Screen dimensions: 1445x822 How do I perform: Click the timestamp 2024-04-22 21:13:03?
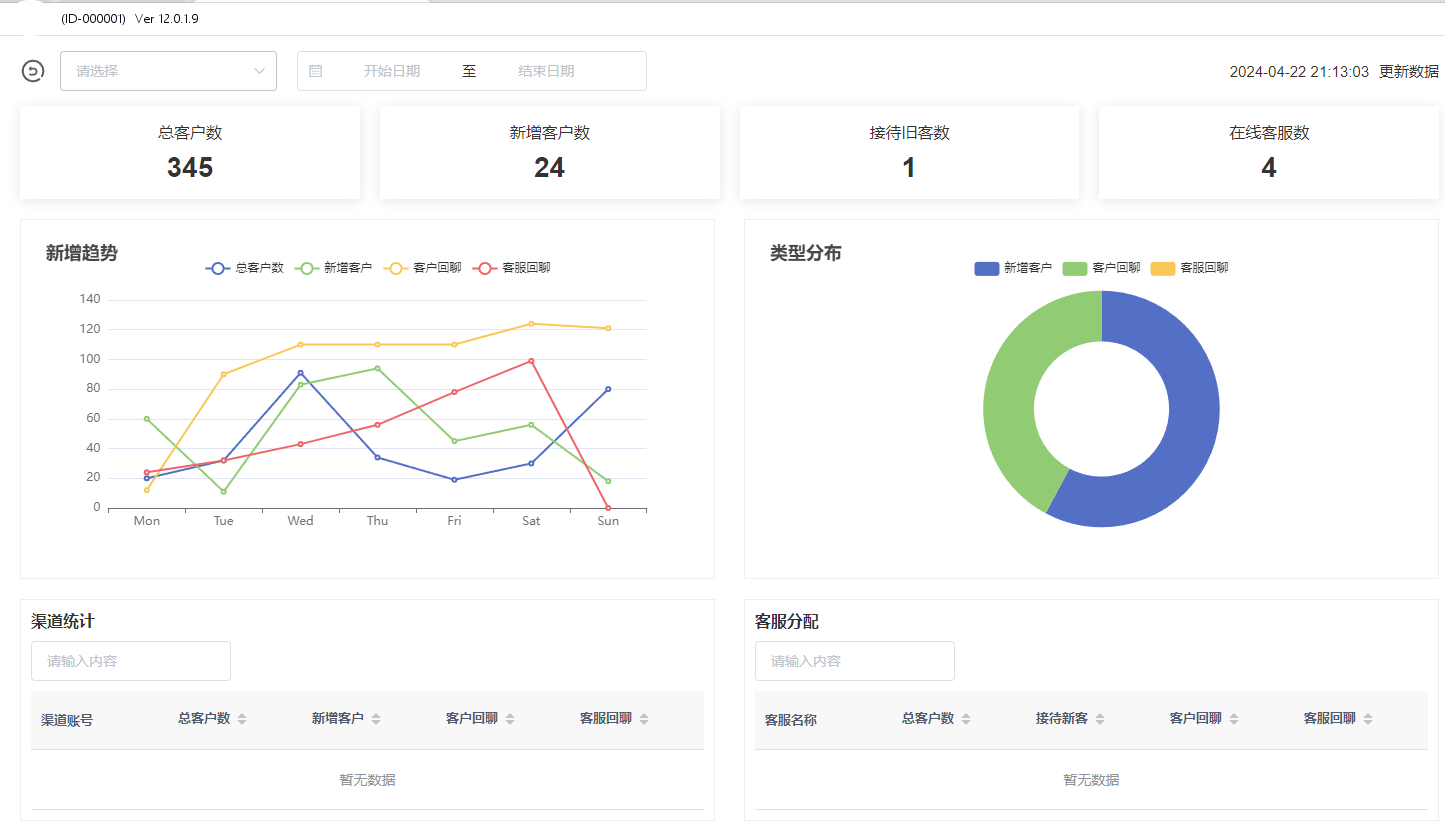1299,72
